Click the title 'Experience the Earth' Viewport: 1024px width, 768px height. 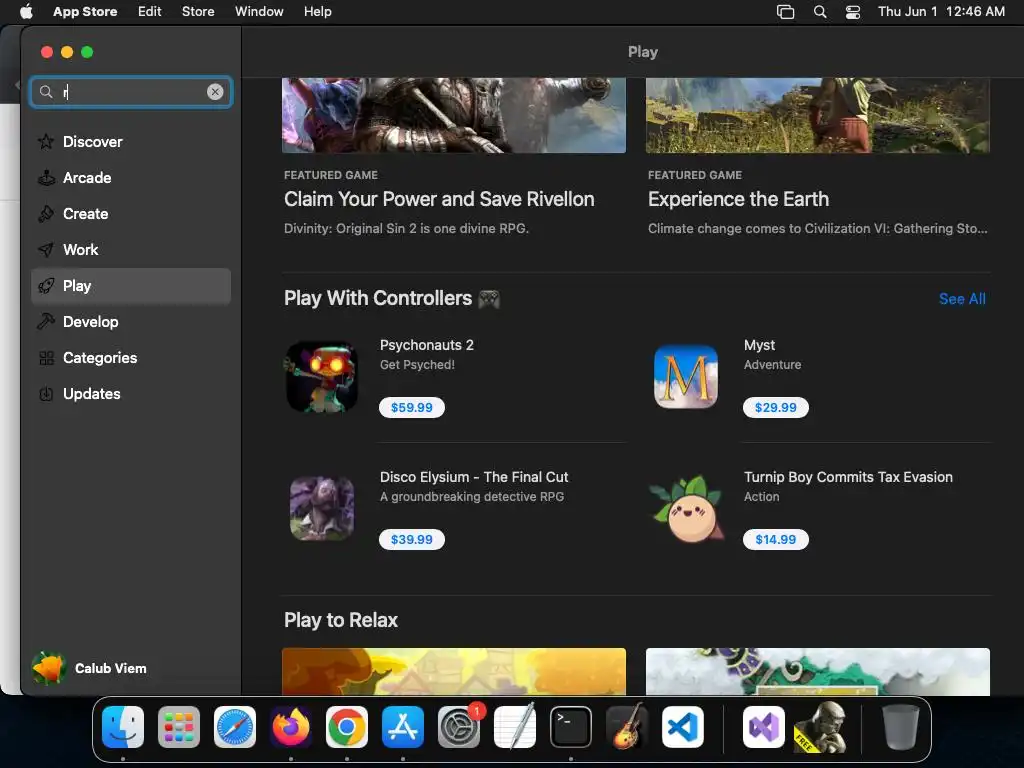pyautogui.click(x=738, y=199)
